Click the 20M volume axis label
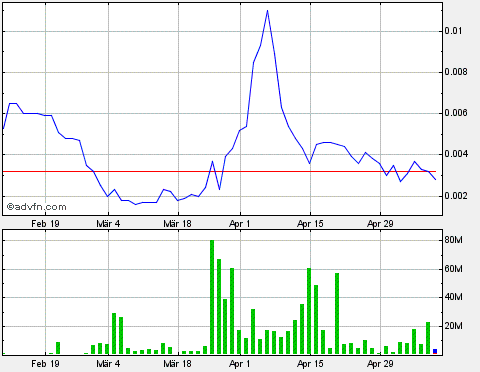The image size is (480, 372). (x=453, y=326)
